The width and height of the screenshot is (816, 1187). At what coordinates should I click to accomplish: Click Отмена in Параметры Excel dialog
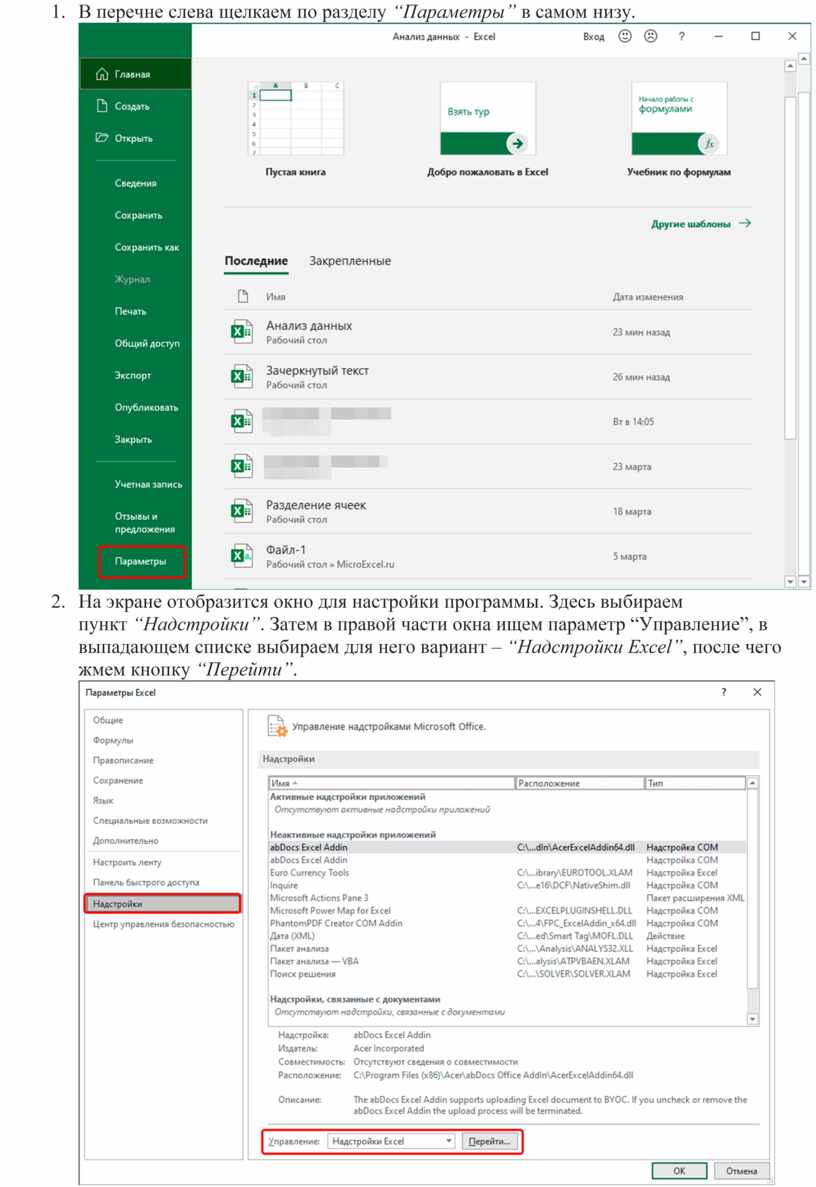(x=741, y=1170)
